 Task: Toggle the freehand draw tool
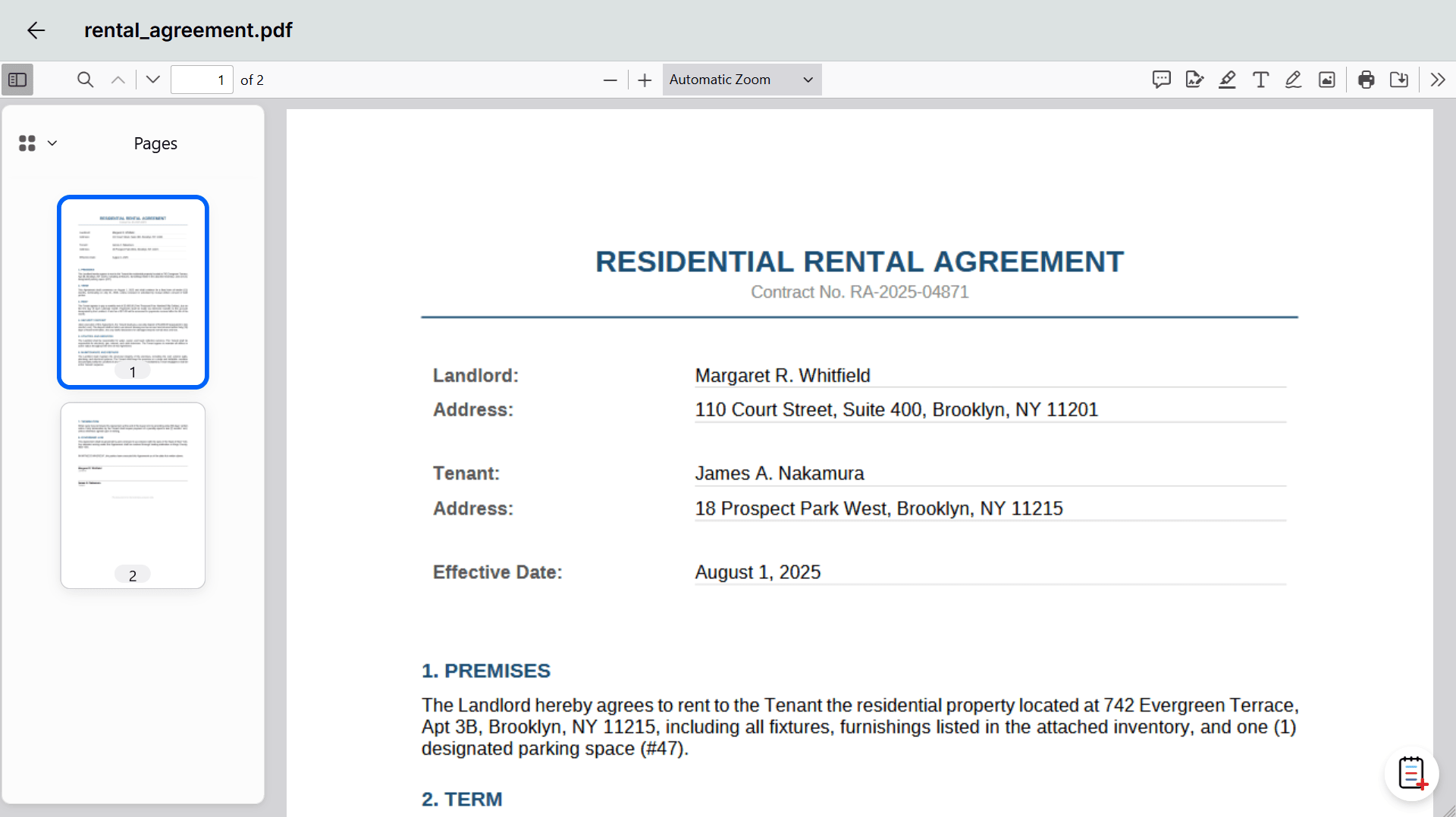click(x=1294, y=80)
